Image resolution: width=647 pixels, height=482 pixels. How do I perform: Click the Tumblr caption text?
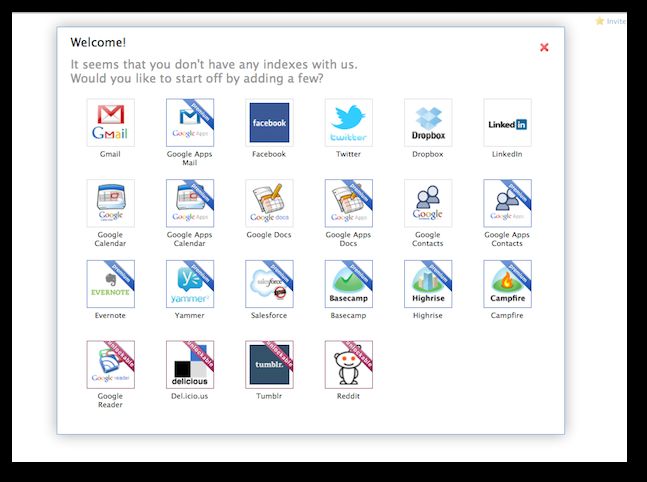pyautogui.click(x=269, y=396)
